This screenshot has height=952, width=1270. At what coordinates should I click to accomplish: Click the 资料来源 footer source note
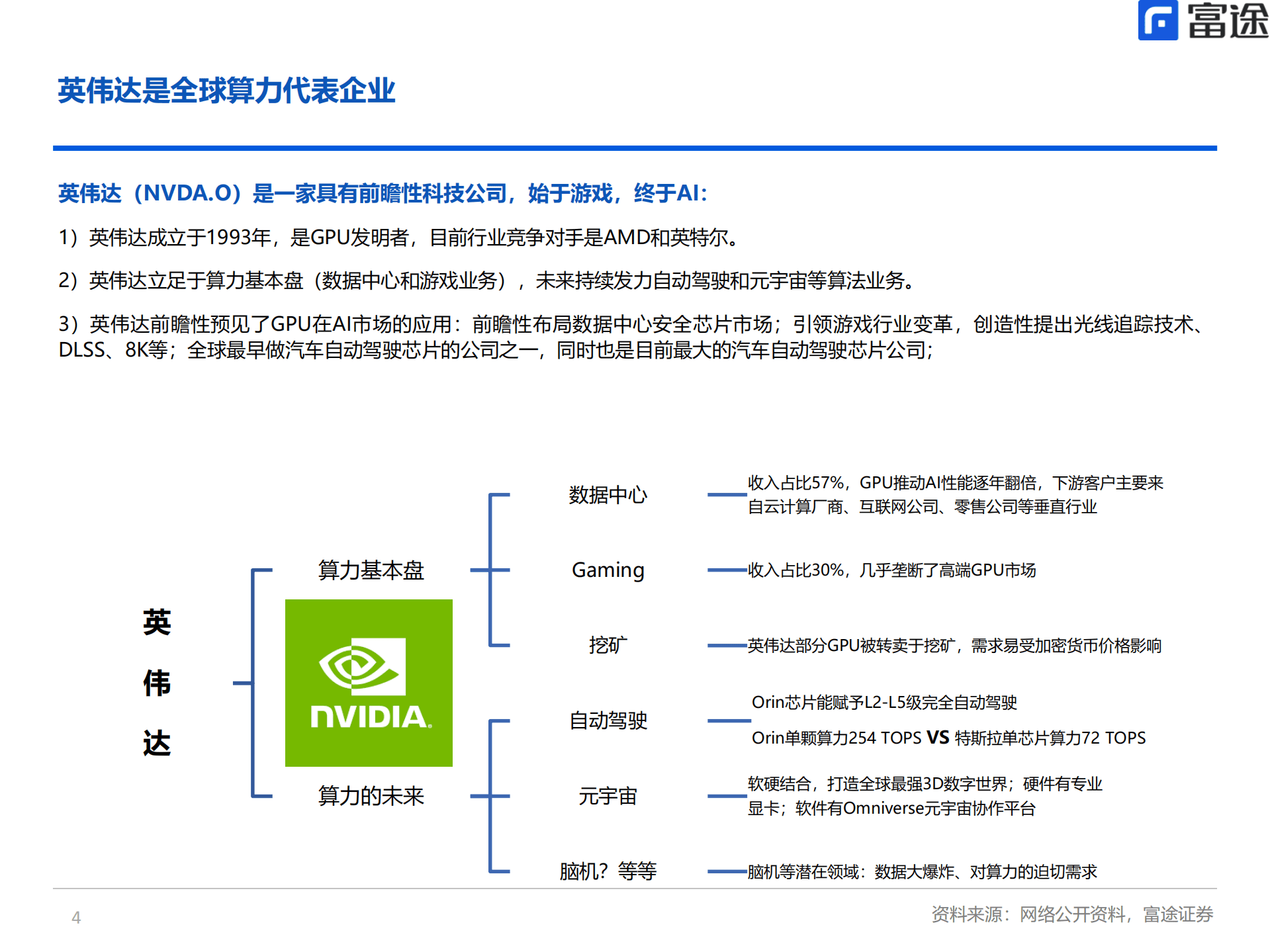tap(1071, 914)
